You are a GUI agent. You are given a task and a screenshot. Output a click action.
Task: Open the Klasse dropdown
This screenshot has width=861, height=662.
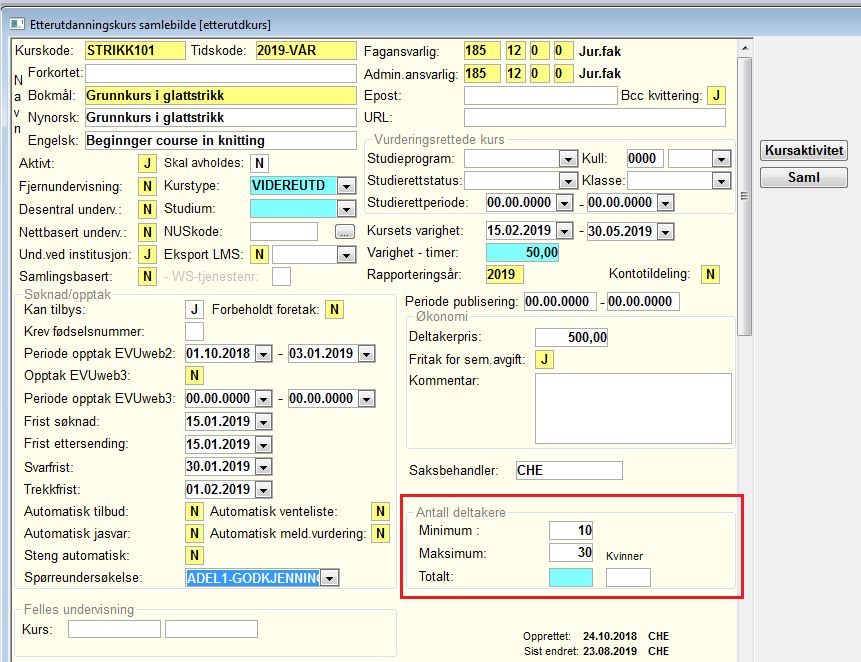(721, 181)
